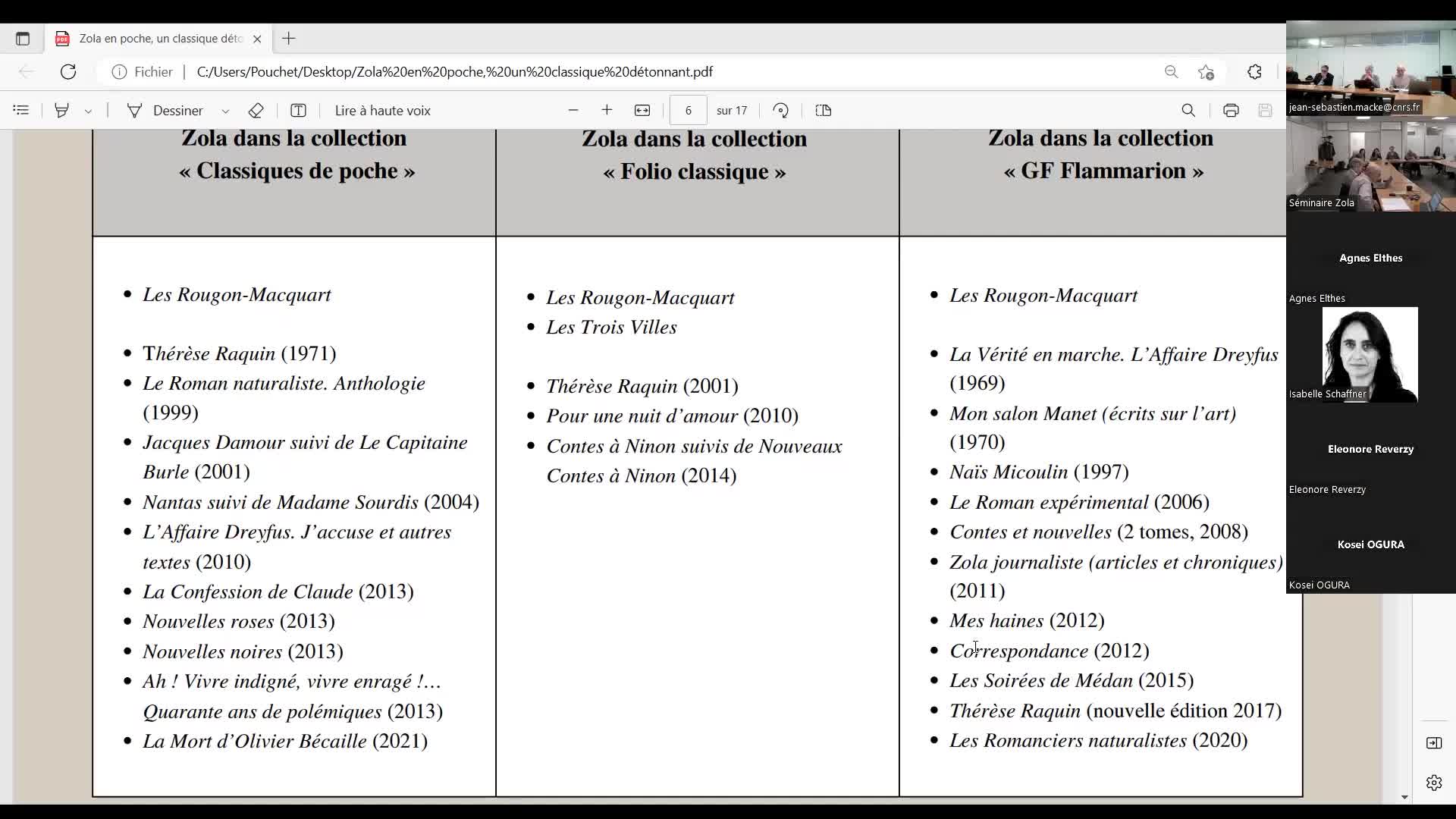Go back with the back arrow
1456x819 pixels.
pos(27,72)
